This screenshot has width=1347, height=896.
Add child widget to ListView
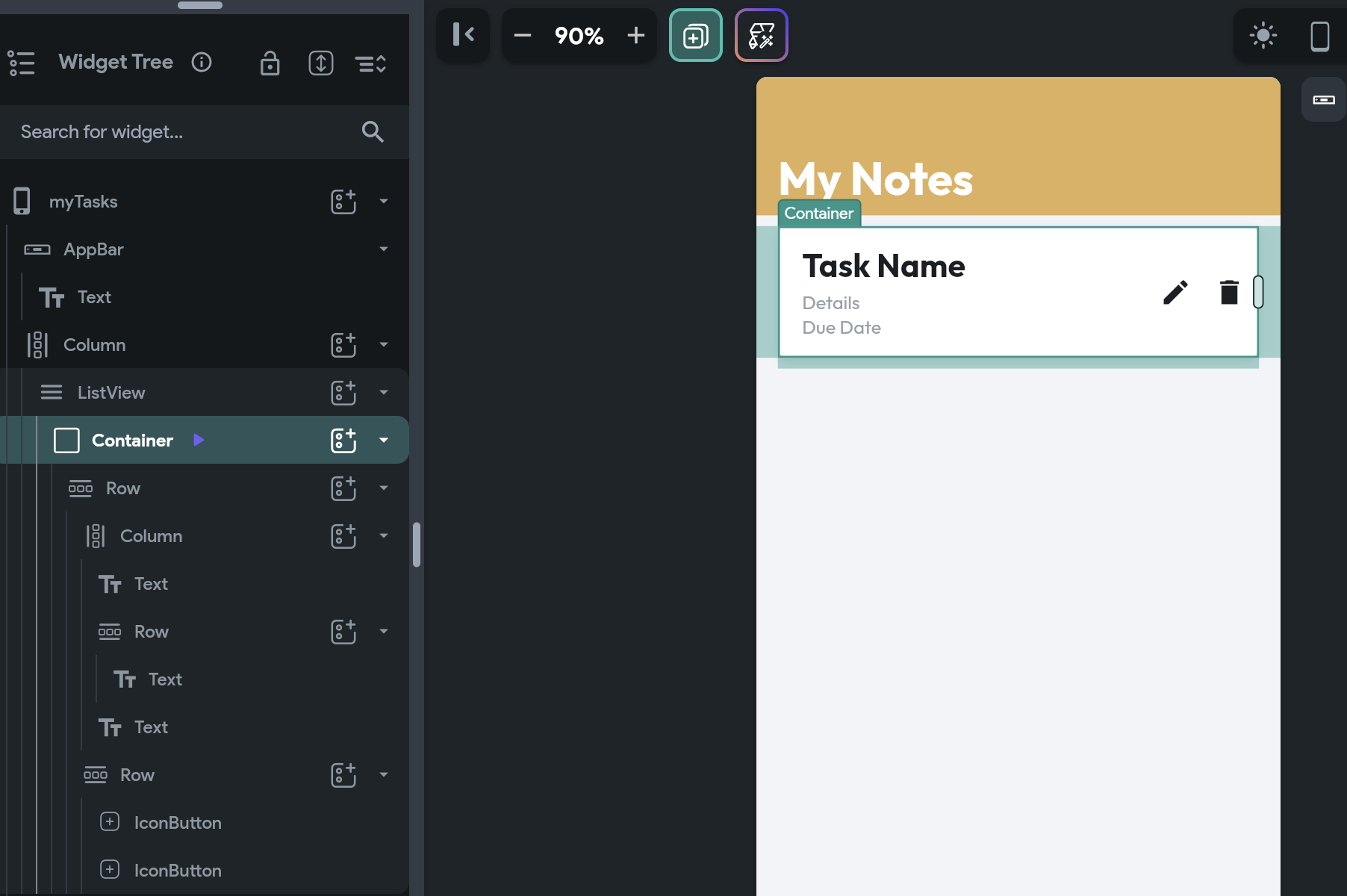[x=343, y=392]
